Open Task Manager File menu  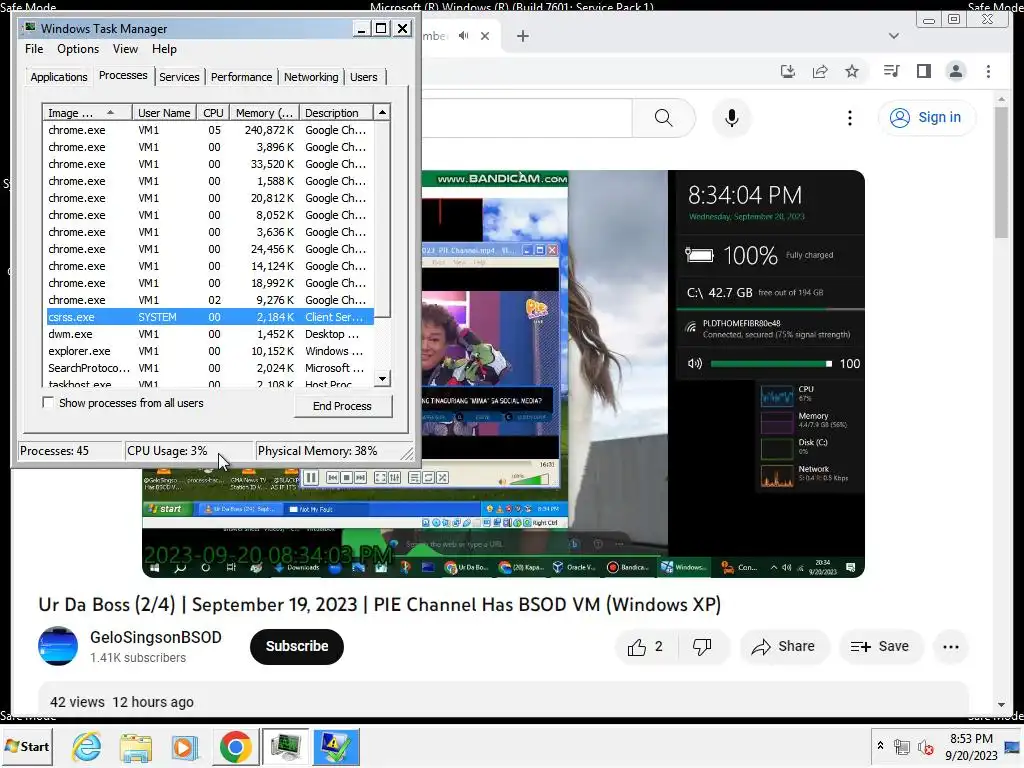click(x=34, y=49)
